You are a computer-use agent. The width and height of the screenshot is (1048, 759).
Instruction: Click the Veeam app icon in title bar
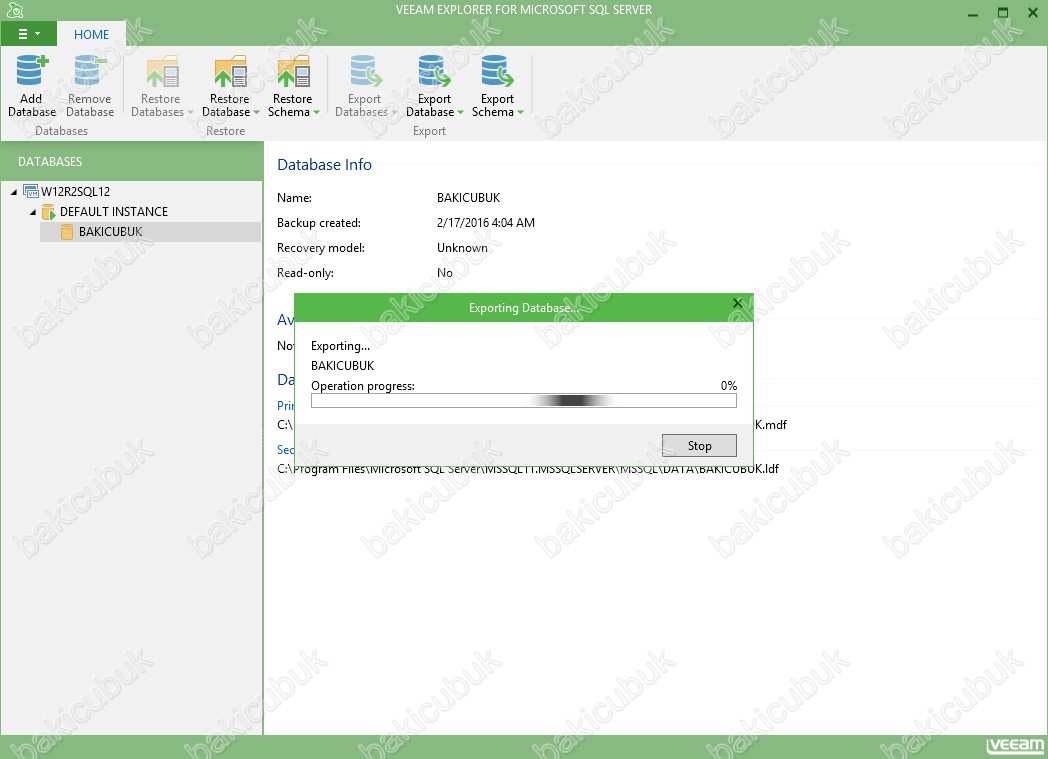click(x=15, y=10)
